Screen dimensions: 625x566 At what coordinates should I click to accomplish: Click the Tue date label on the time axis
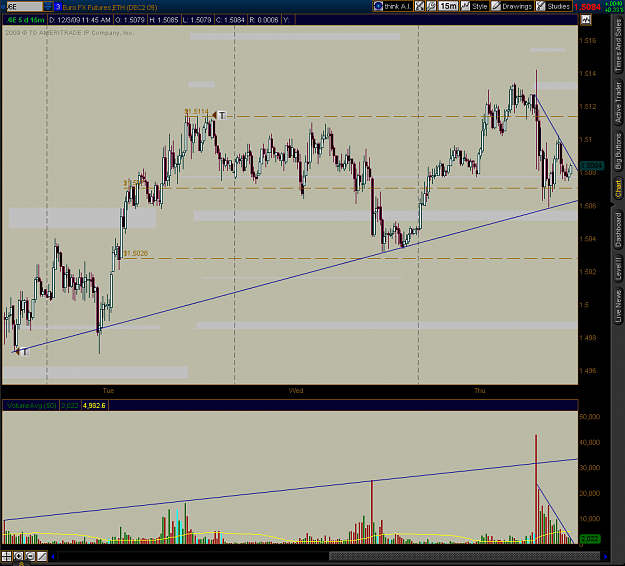click(108, 391)
